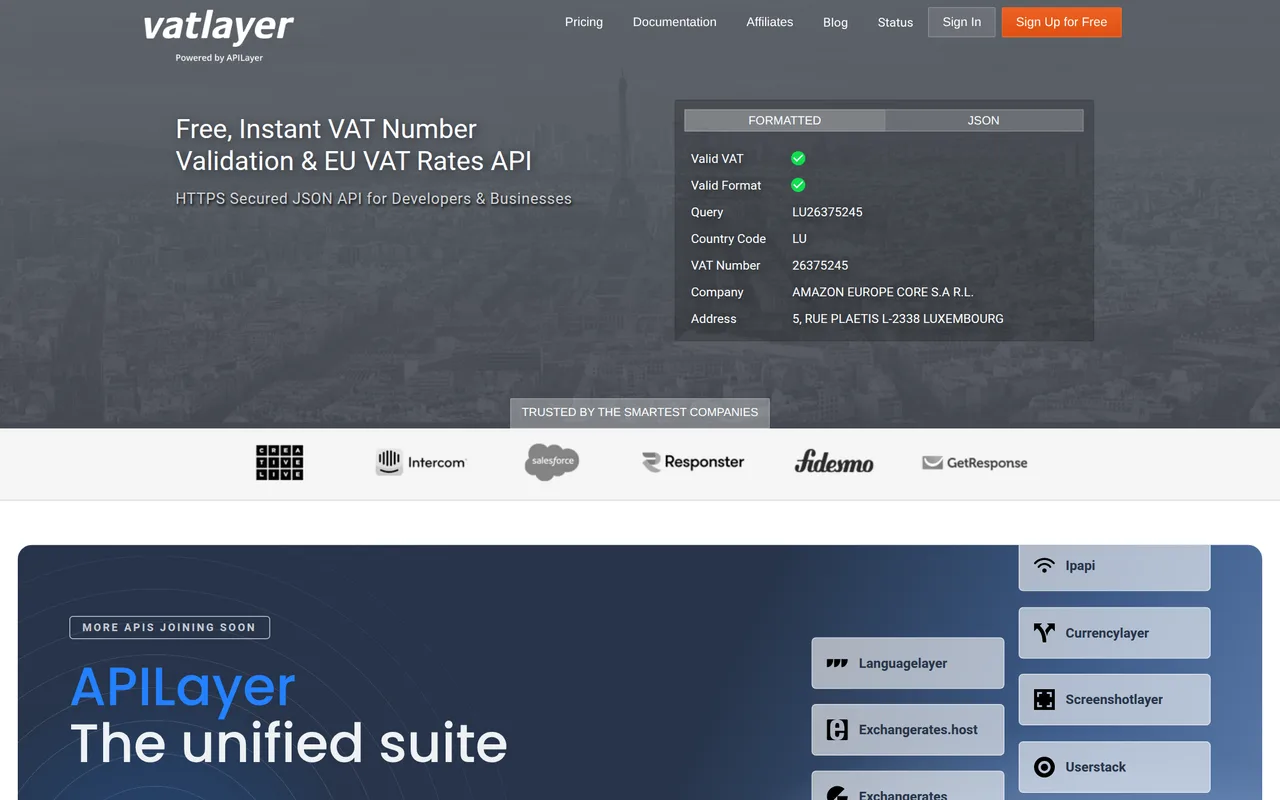
Task: Click the company name AMAZON EUROPE CORE S.A R.L.
Action: 883,292
